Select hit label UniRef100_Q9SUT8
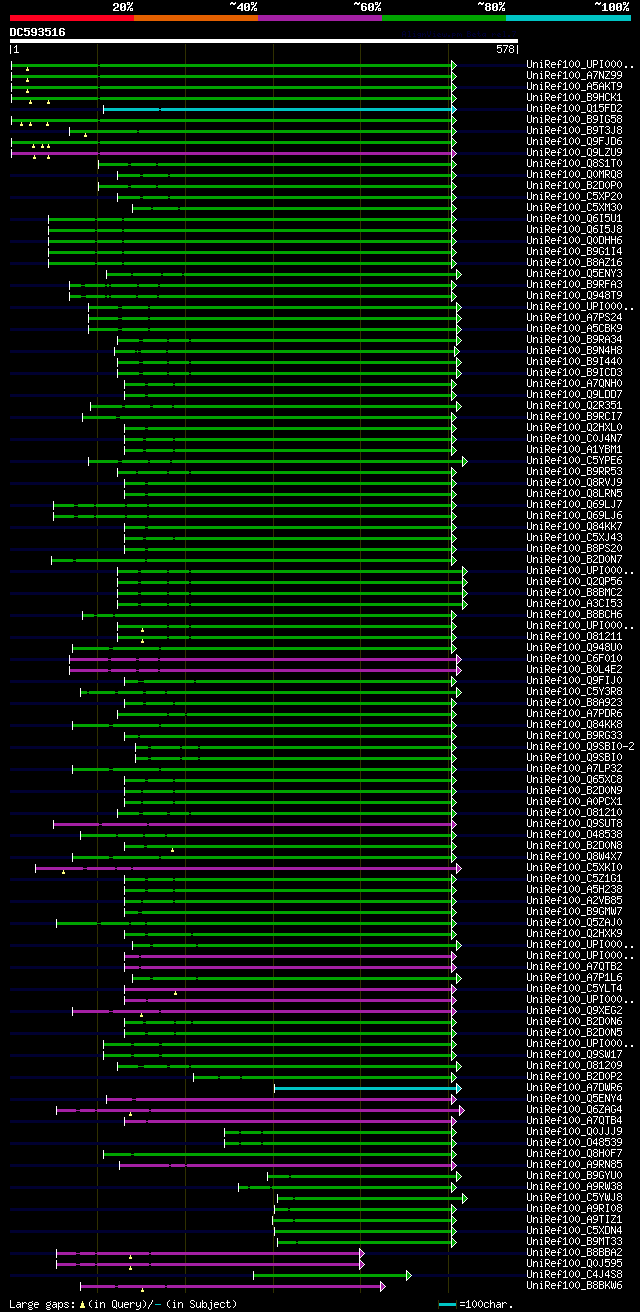 pos(574,824)
